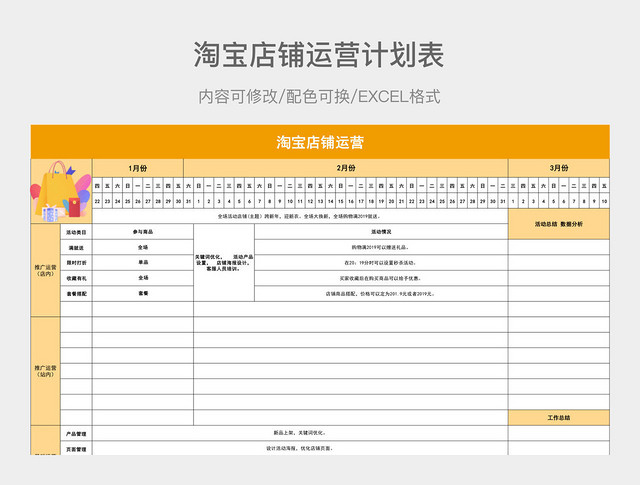
Task: Select the theme row starting 全场活动店铺(主题)
Action: tap(300, 216)
